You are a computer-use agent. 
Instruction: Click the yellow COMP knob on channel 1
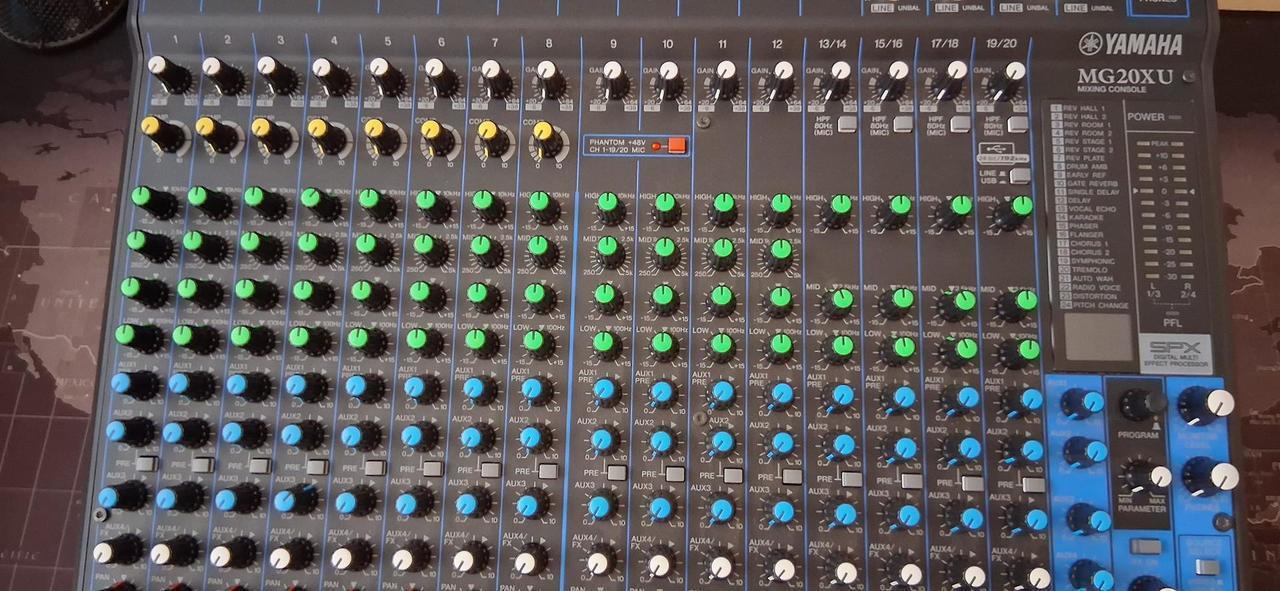point(154,128)
